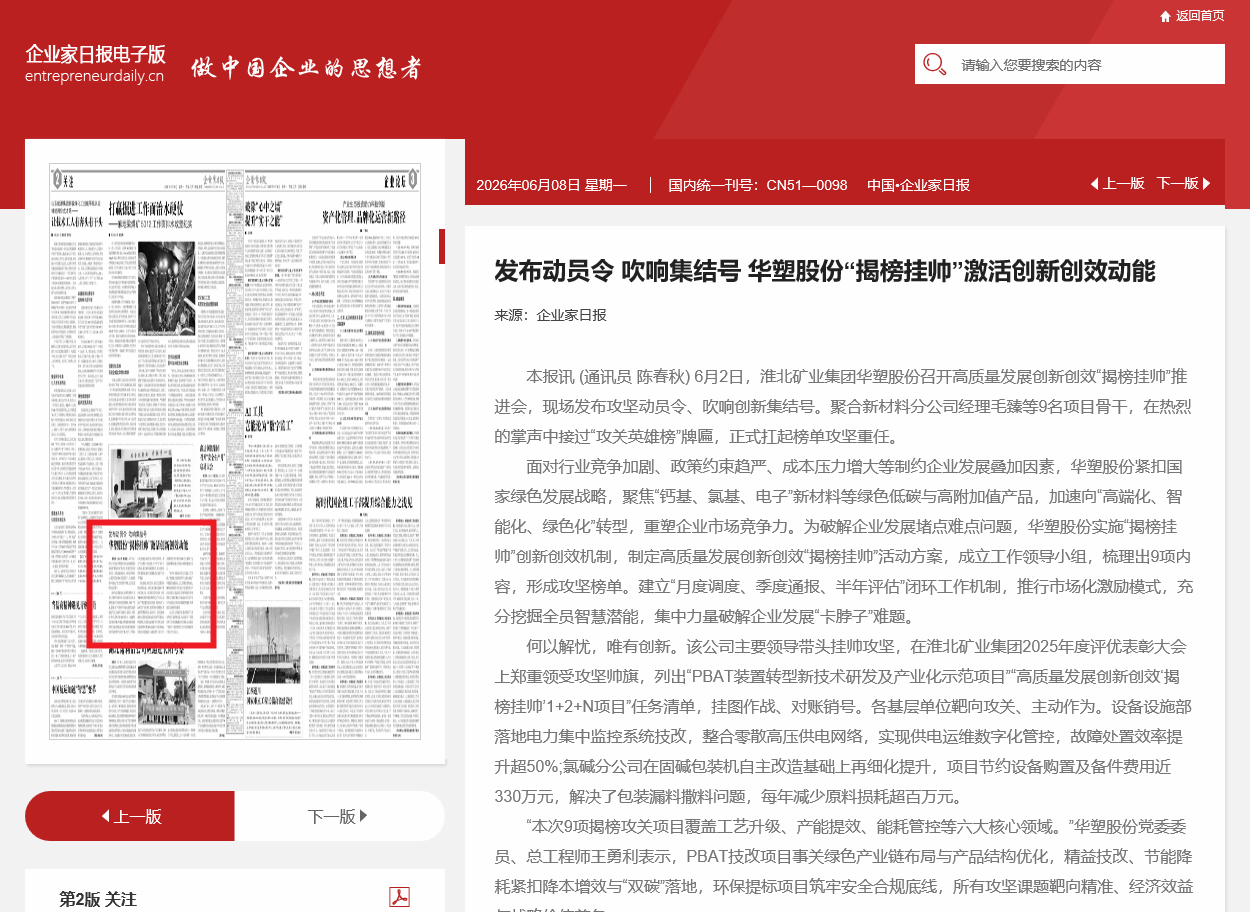This screenshot has width=1250, height=912.
Task: Select the 第2版 关注 heading
Action: pos(98,899)
